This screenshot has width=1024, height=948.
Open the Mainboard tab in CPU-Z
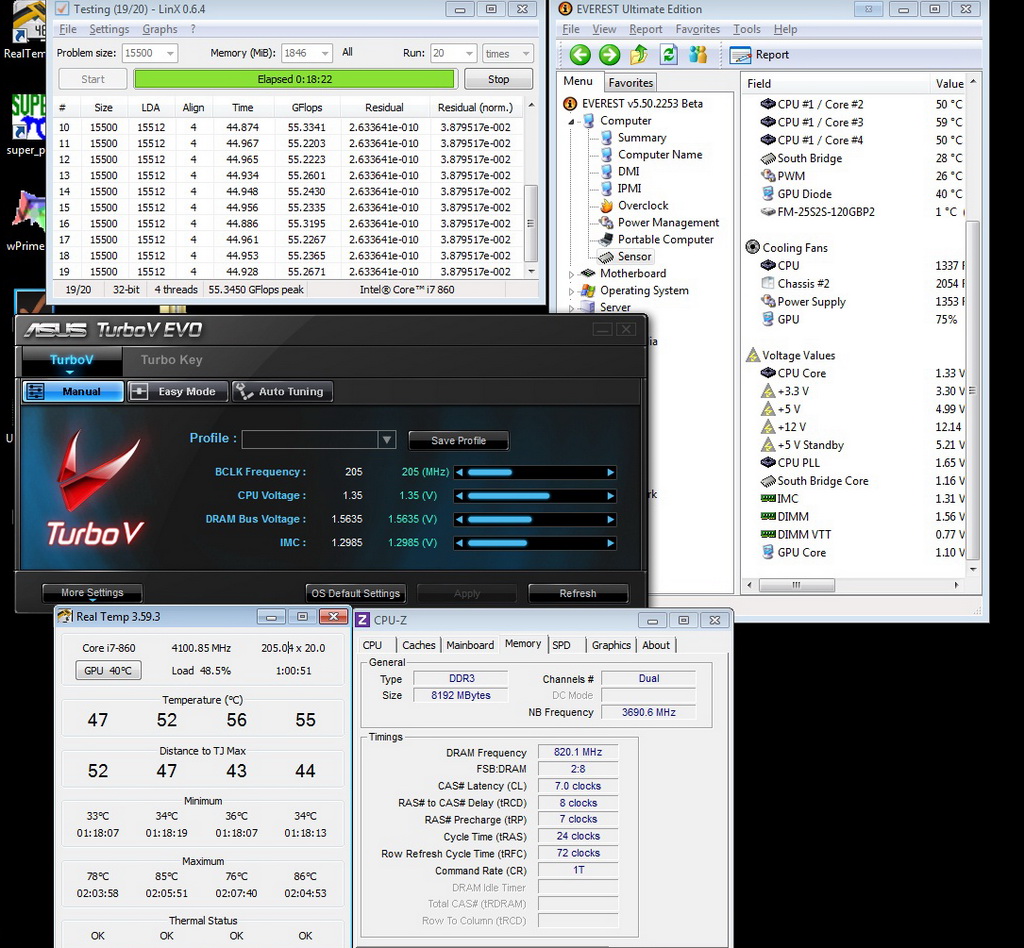click(x=470, y=645)
